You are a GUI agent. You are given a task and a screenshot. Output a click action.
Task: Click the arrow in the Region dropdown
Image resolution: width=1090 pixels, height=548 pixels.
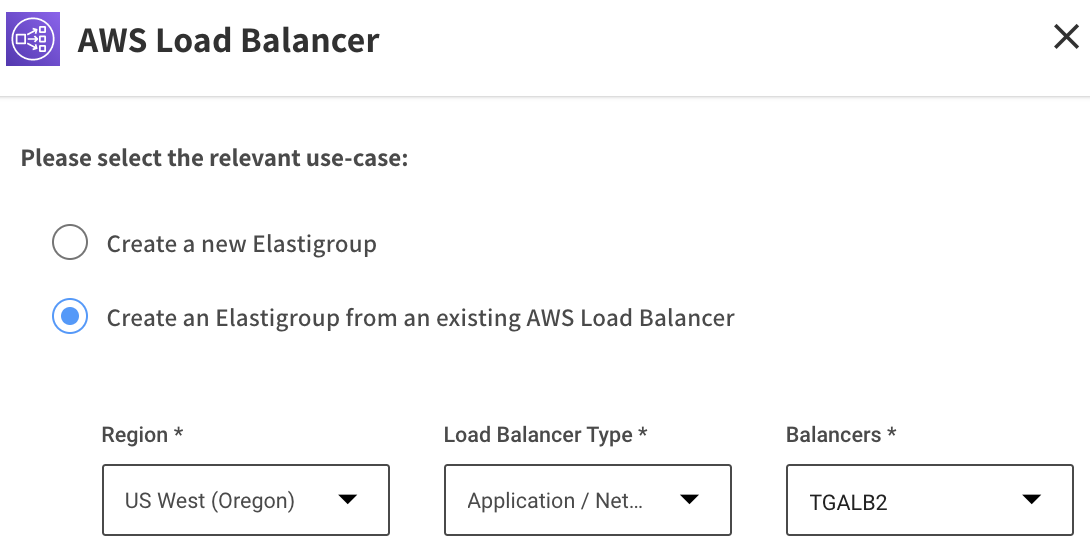click(x=347, y=499)
